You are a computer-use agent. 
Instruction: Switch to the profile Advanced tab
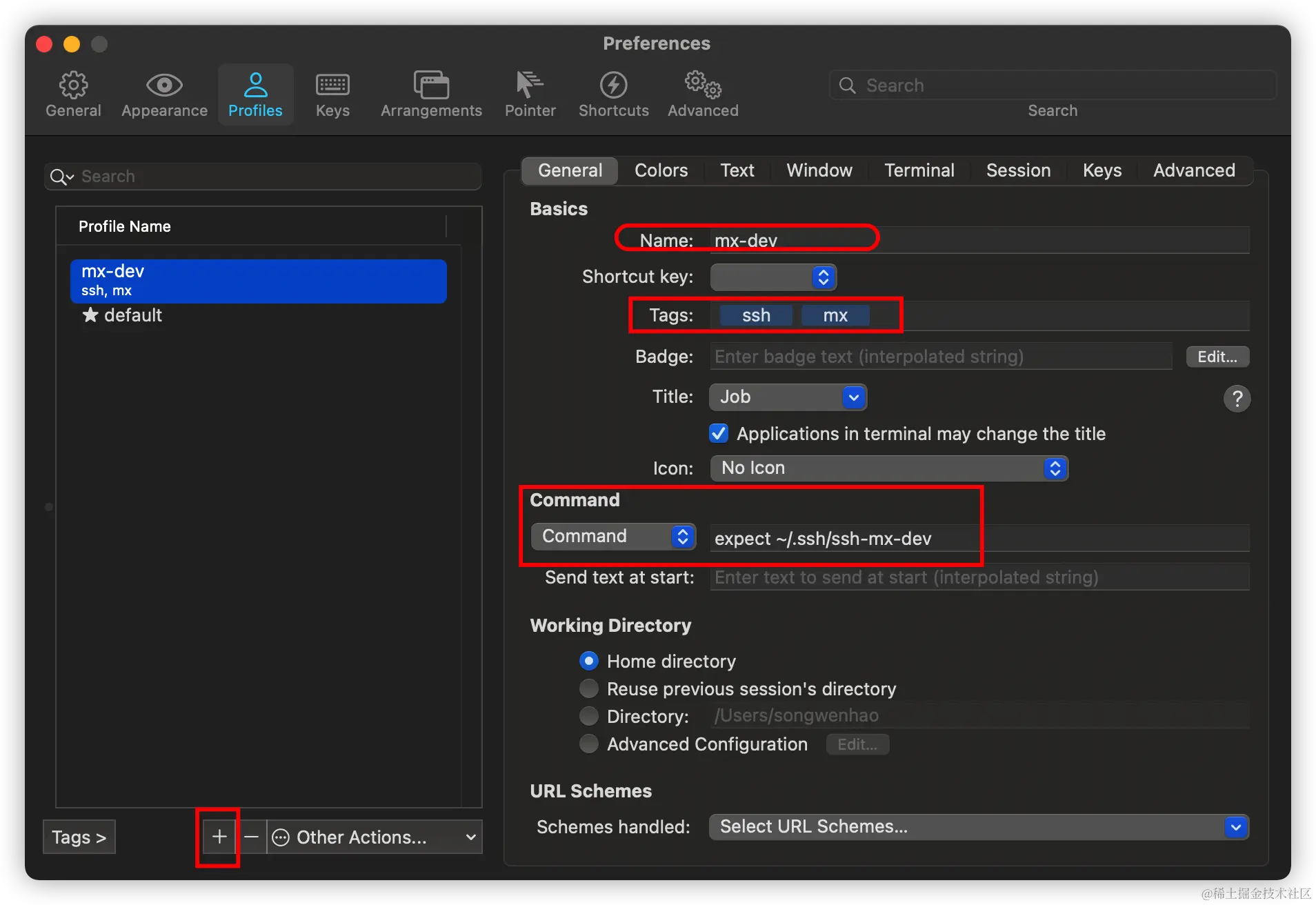pos(1194,170)
